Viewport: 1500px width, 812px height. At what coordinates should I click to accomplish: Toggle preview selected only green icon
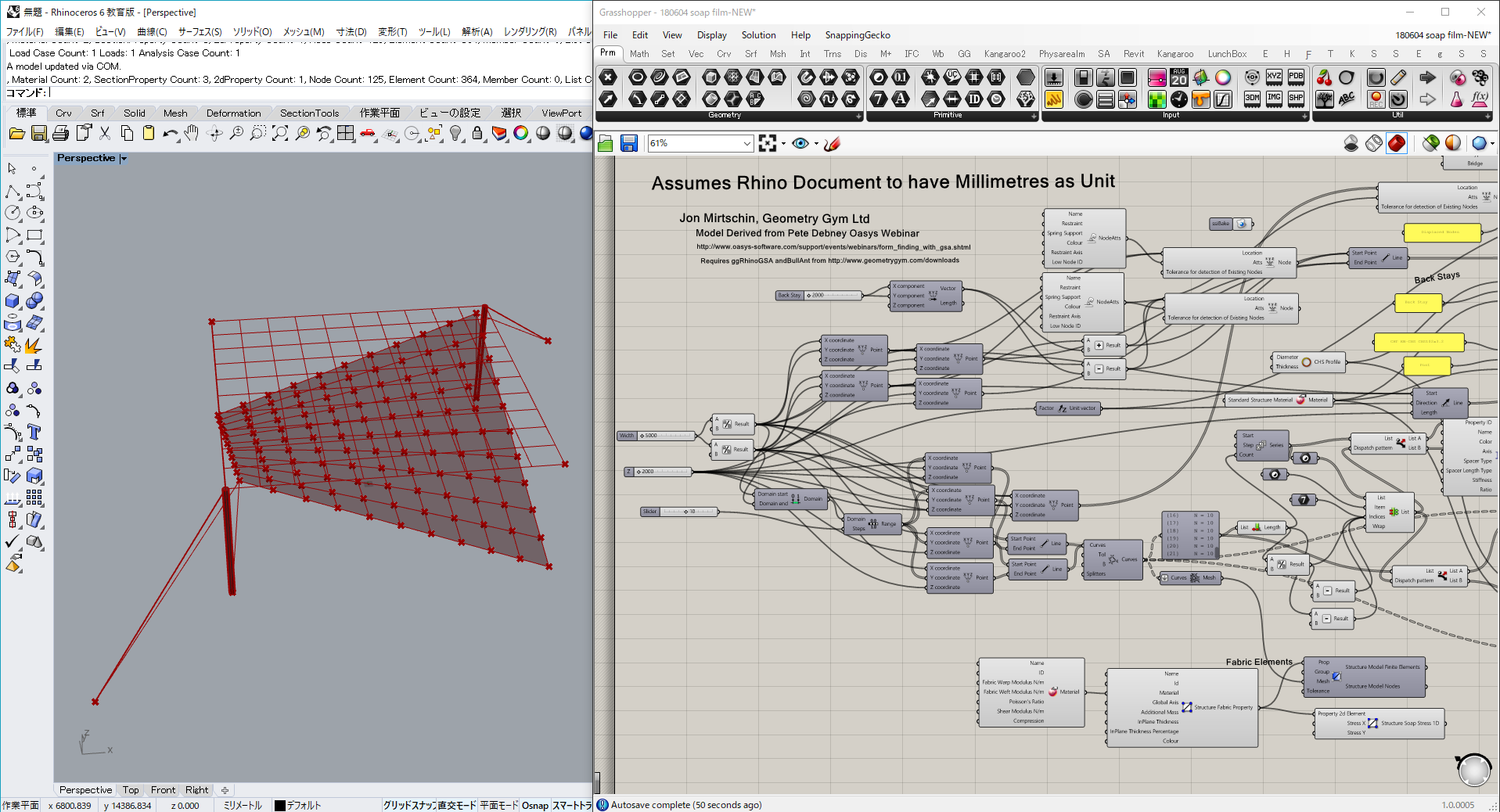(x=1431, y=143)
